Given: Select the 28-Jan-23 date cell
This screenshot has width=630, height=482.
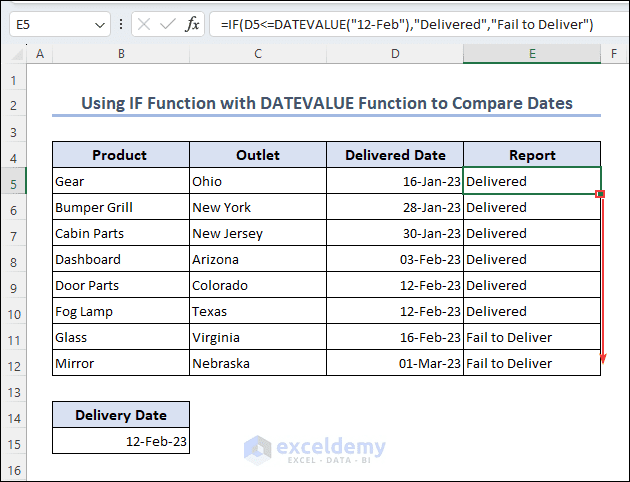Looking at the screenshot, I should (x=395, y=207).
